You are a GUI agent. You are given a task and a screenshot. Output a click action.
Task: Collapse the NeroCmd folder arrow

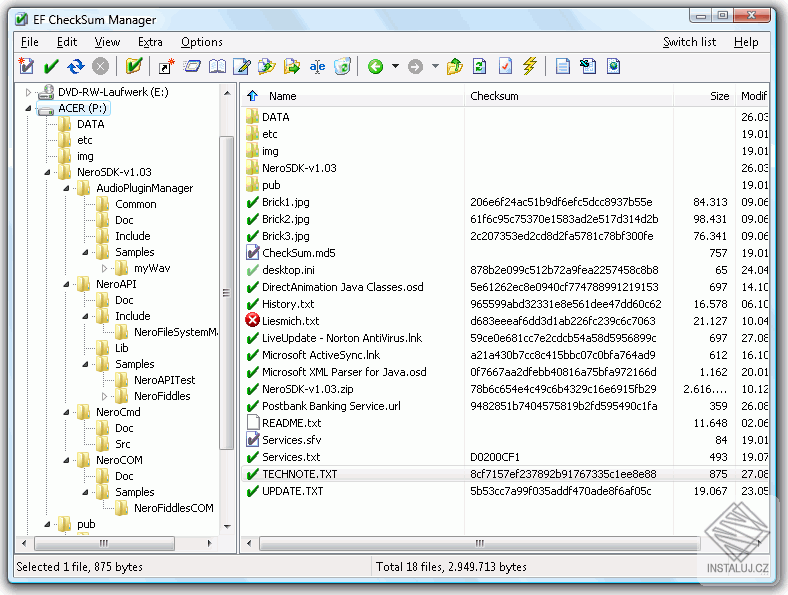coord(66,412)
